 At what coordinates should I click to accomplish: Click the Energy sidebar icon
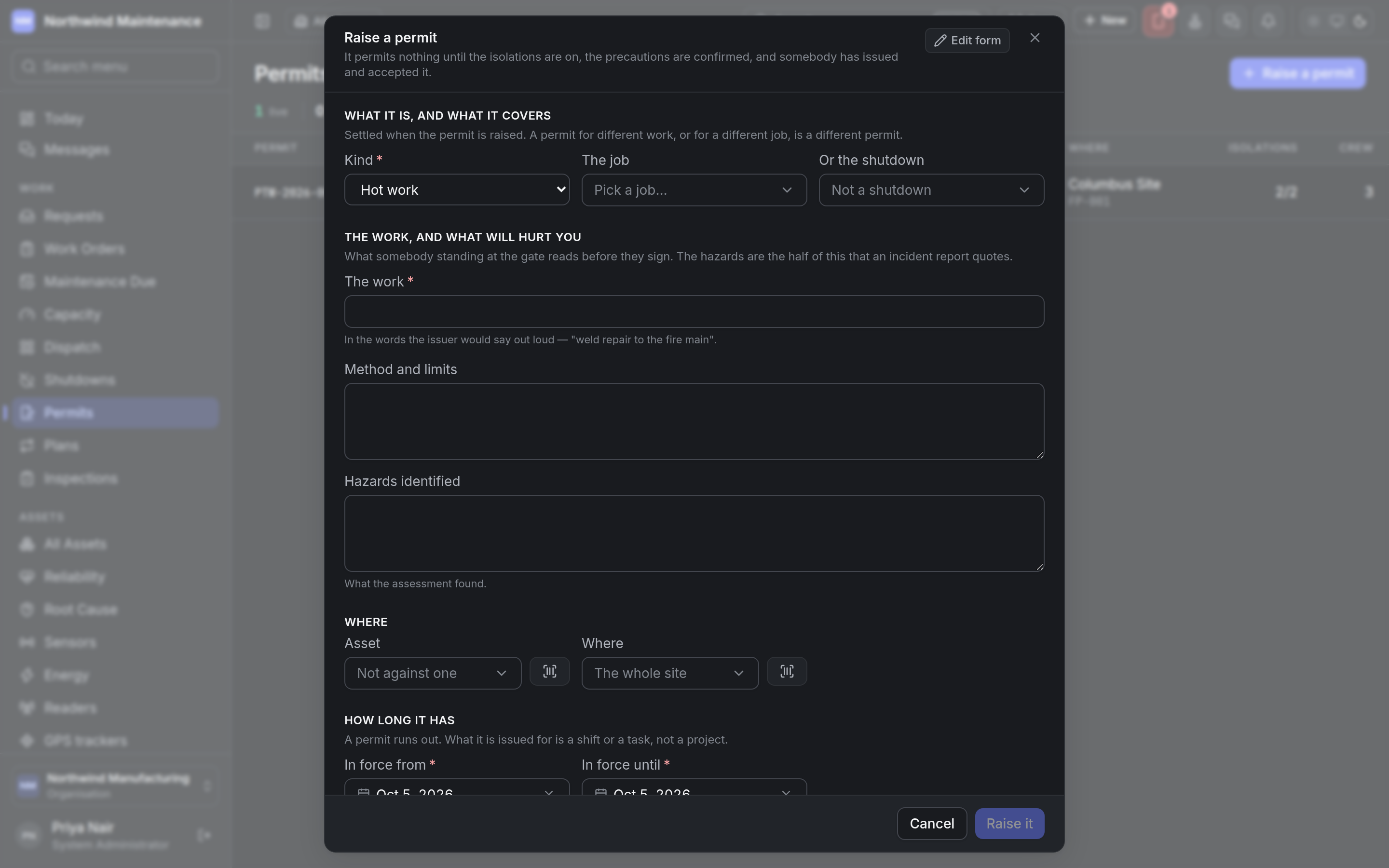click(x=27, y=675)
